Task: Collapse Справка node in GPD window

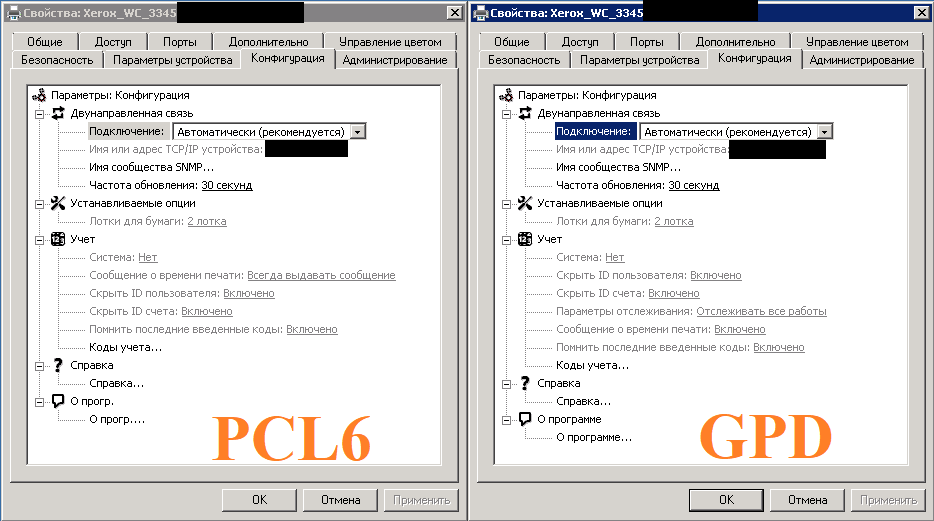Action: pos(506,384)
